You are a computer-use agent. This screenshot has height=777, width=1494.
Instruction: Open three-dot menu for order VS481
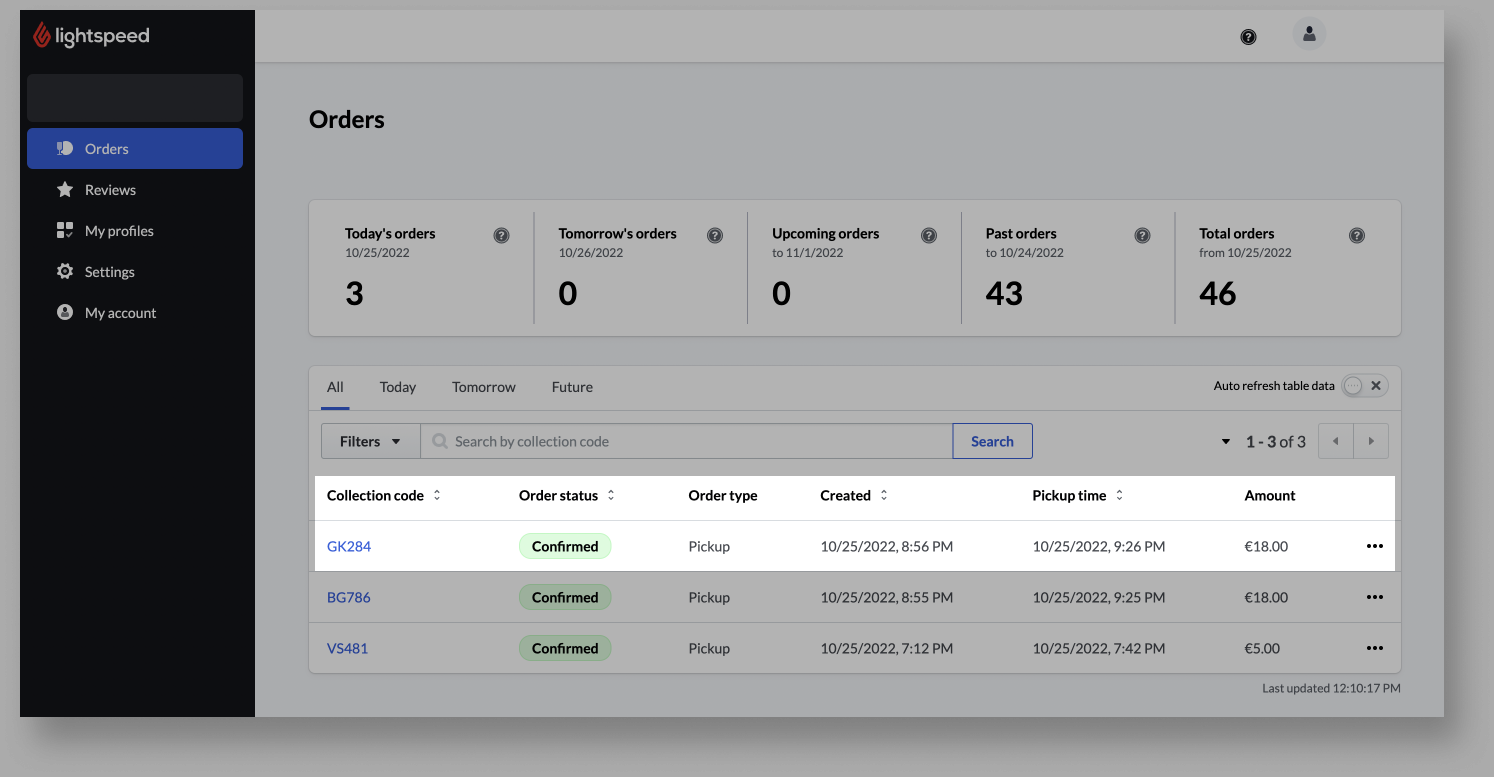(x=1375, y=648)
